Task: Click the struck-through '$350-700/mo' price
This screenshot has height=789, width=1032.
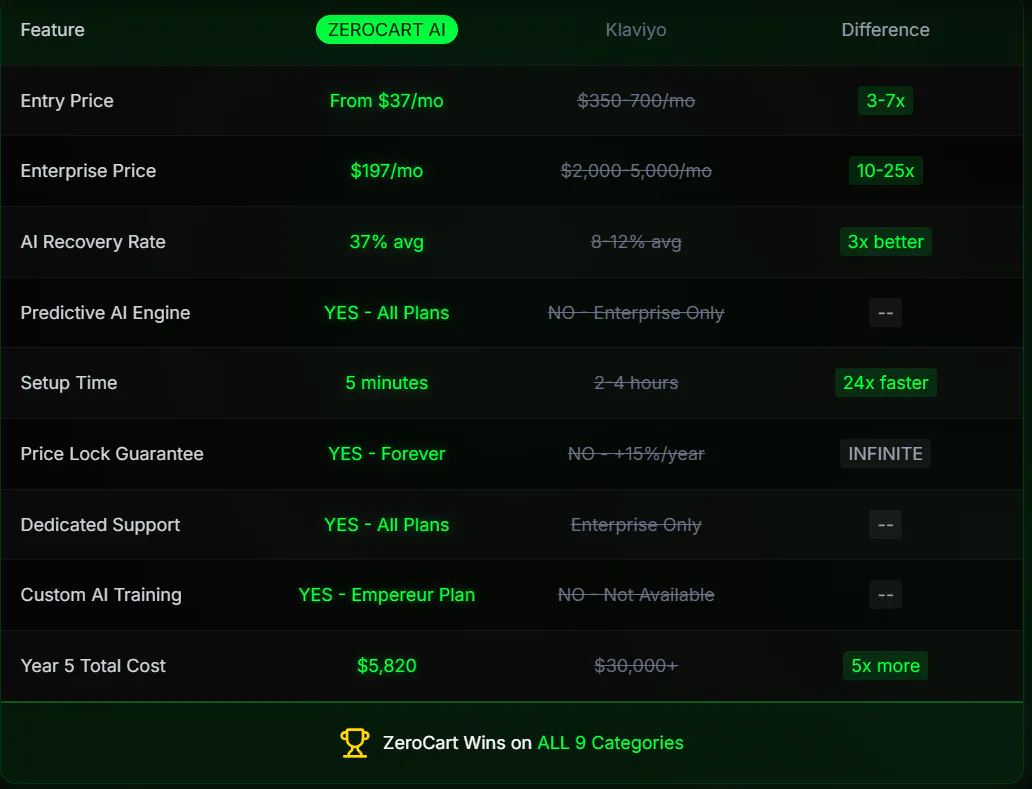Action: tap(636, 101)
